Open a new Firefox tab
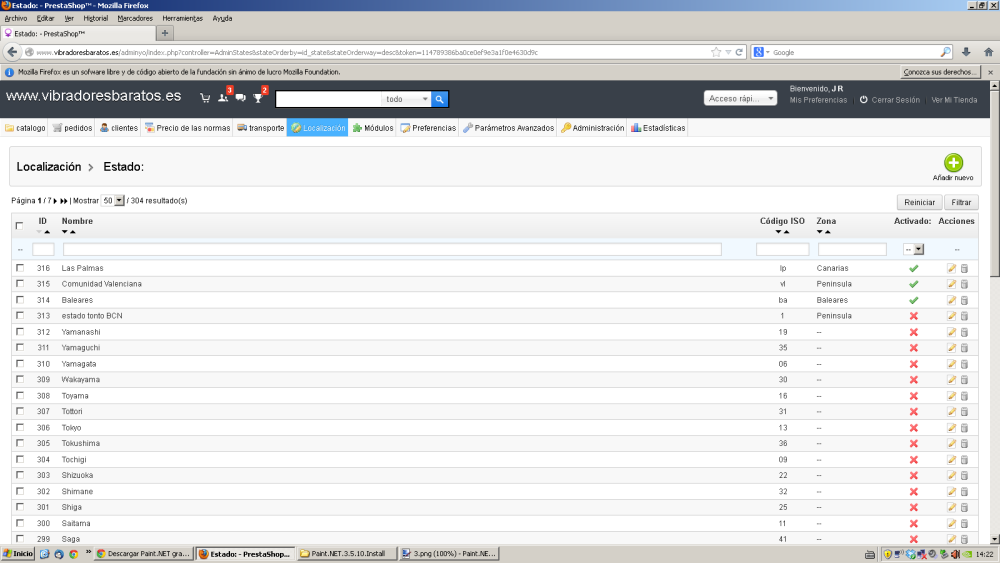The image size is (1000, 563). 165,33
